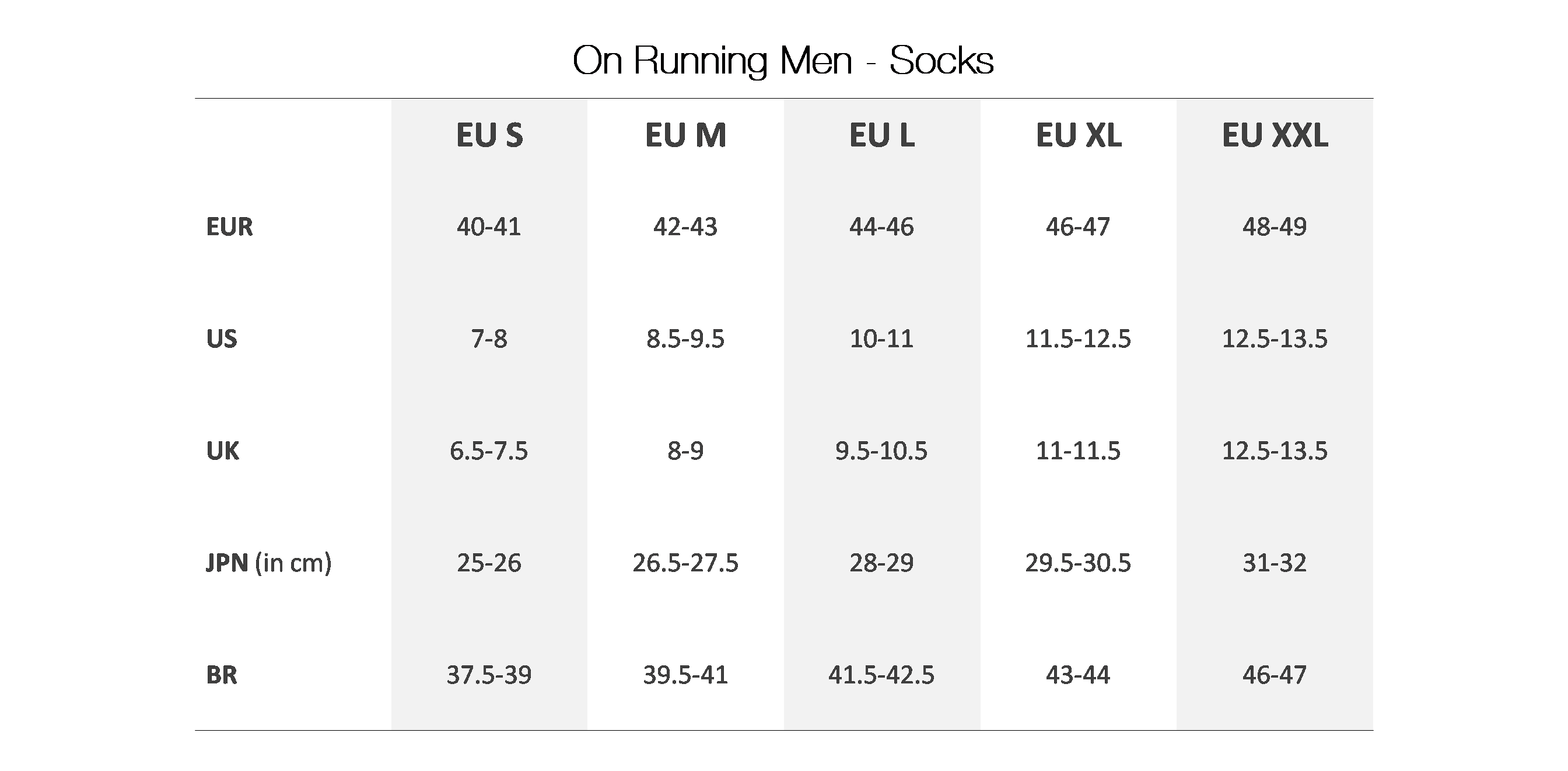
Task: Click the 11-11.5 UK size cell
Action: coord(1078,451)
